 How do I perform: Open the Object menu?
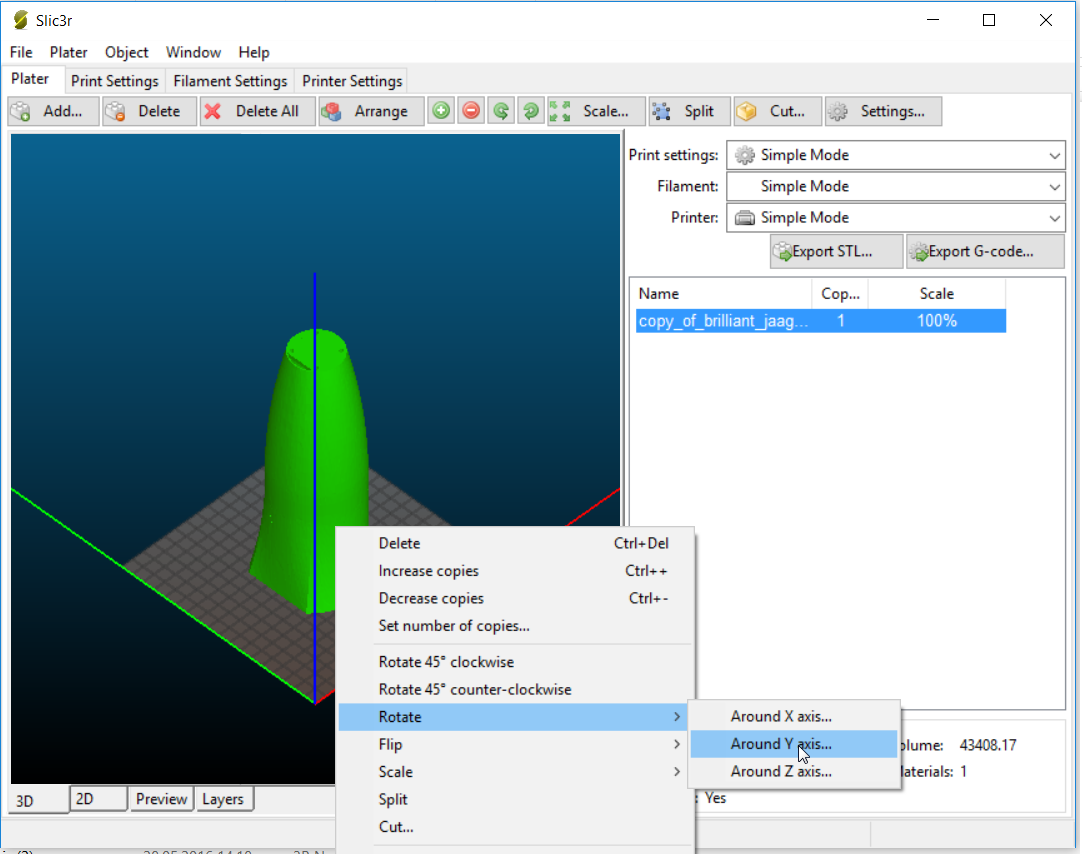(126, 52)
